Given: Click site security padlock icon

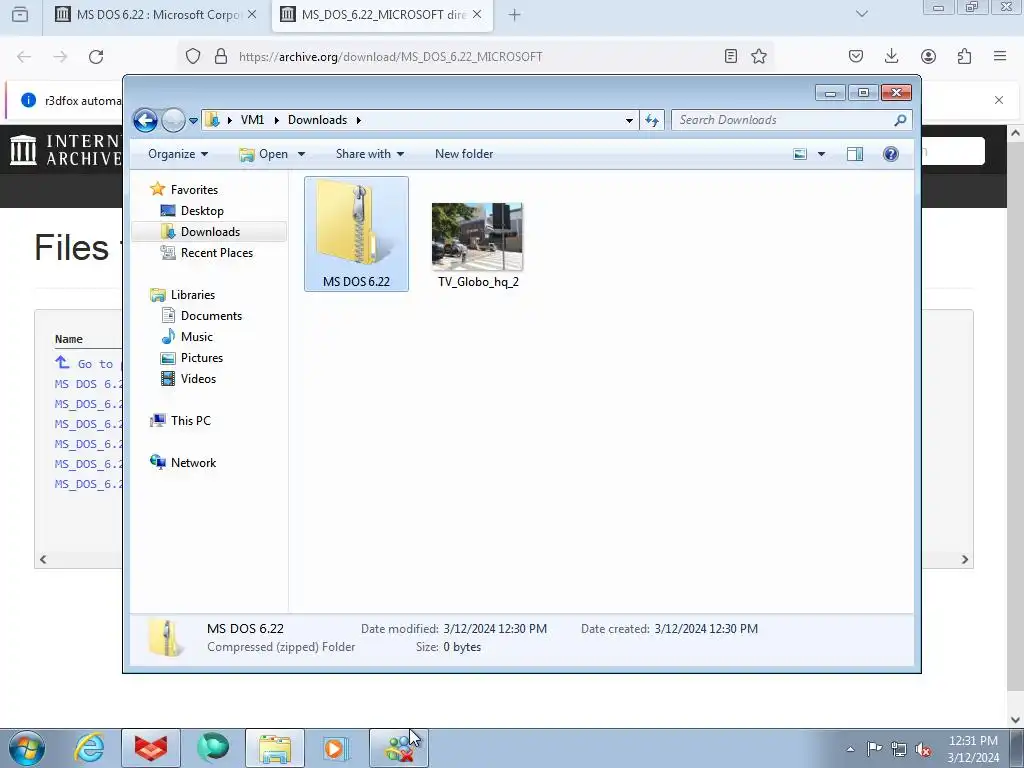Looking at the screenshot, I should (221, 57).
